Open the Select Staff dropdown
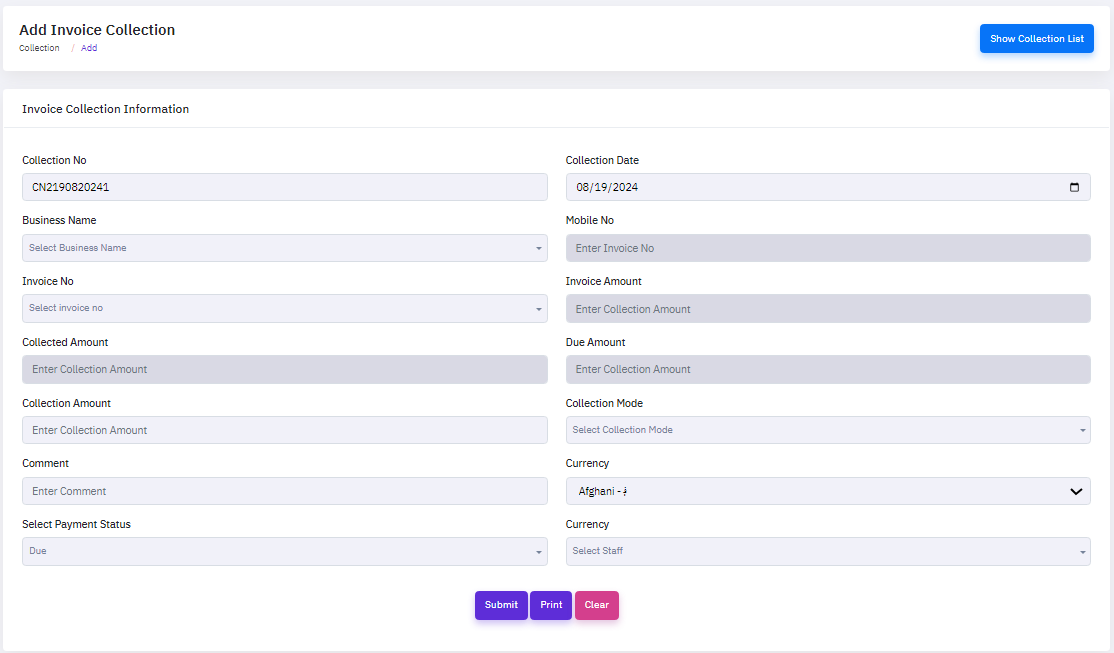The height and width of the screenshot is (653, 1114). [x=827, y=551]
